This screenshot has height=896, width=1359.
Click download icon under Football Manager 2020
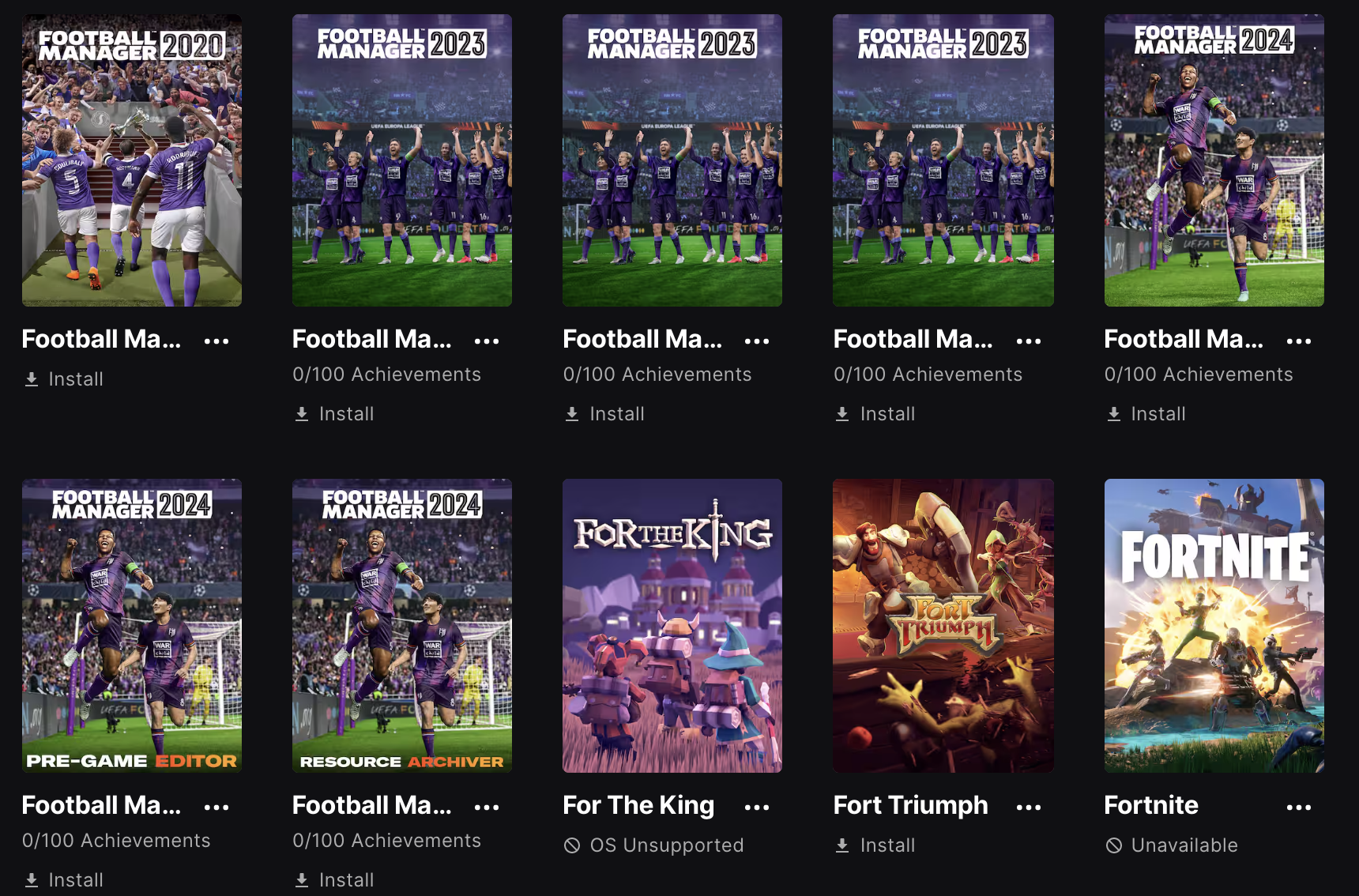32,379
